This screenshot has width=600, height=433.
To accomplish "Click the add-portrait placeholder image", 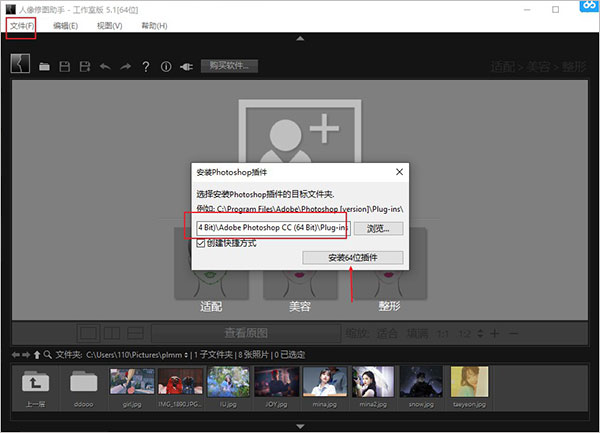I will tap(300, 131).
